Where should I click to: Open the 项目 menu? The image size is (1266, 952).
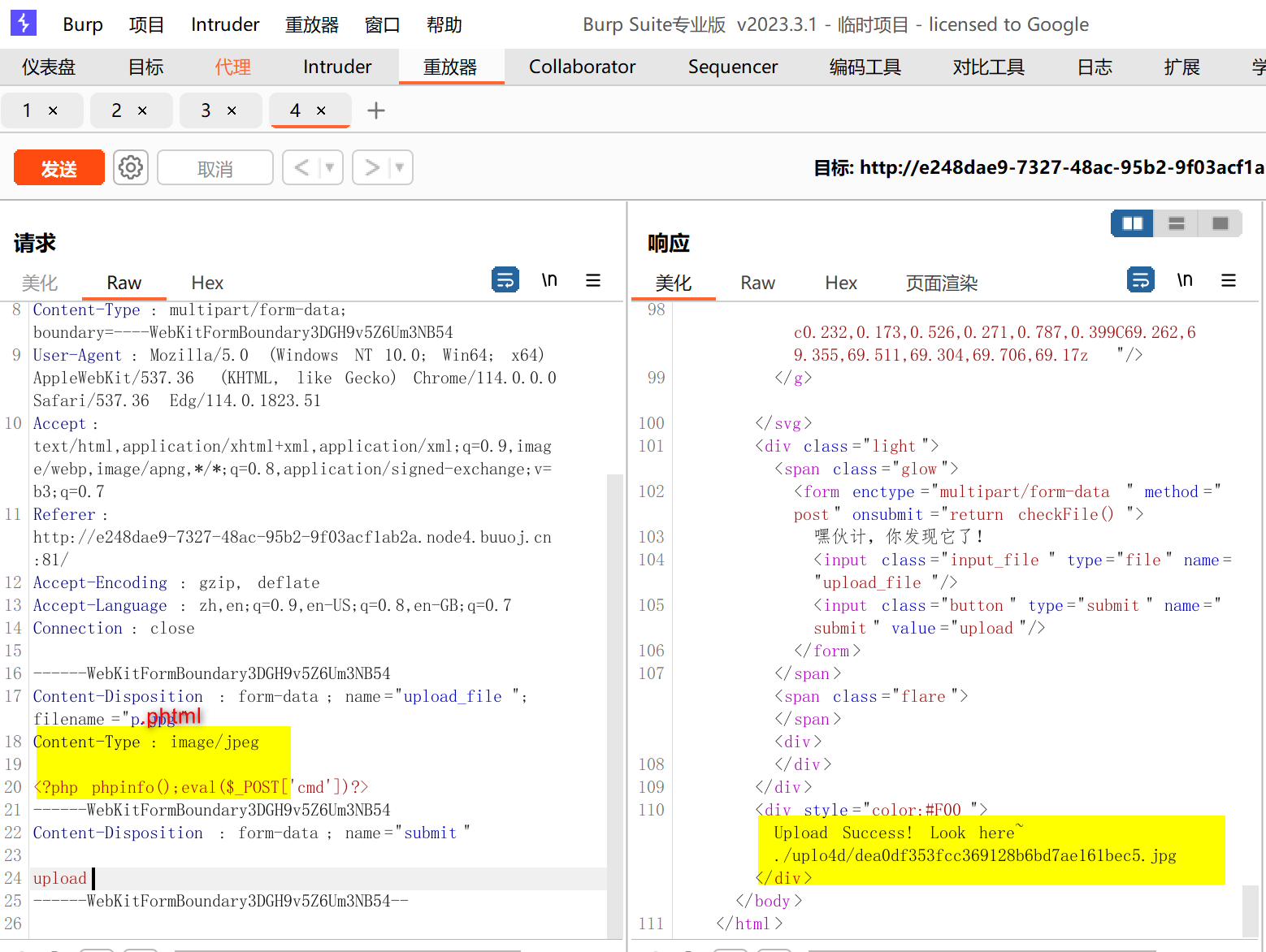coord(146,24)
